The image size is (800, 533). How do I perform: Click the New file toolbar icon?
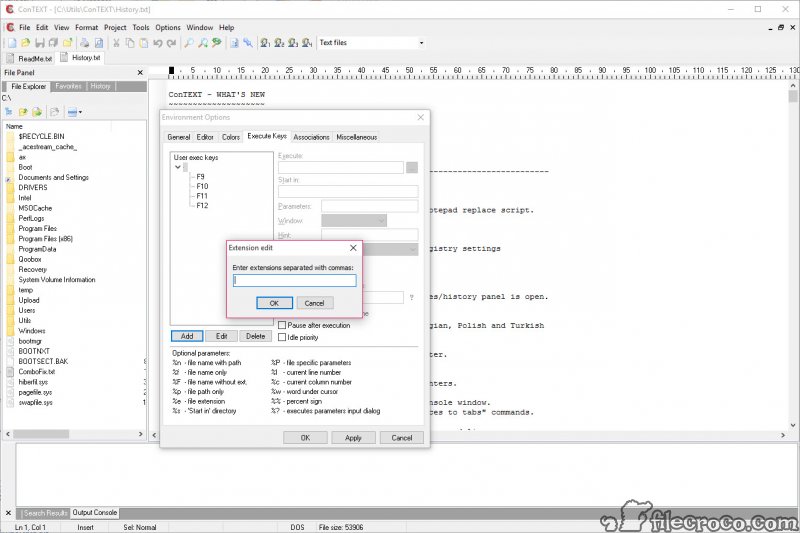[12, 43]
